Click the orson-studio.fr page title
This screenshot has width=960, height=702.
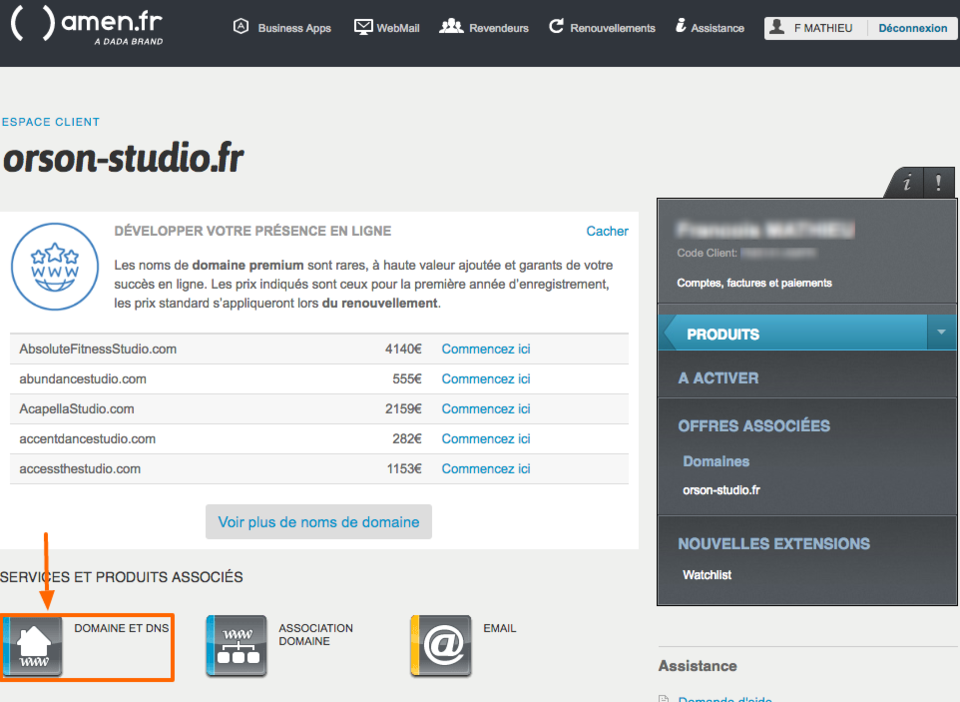point(123,159)
